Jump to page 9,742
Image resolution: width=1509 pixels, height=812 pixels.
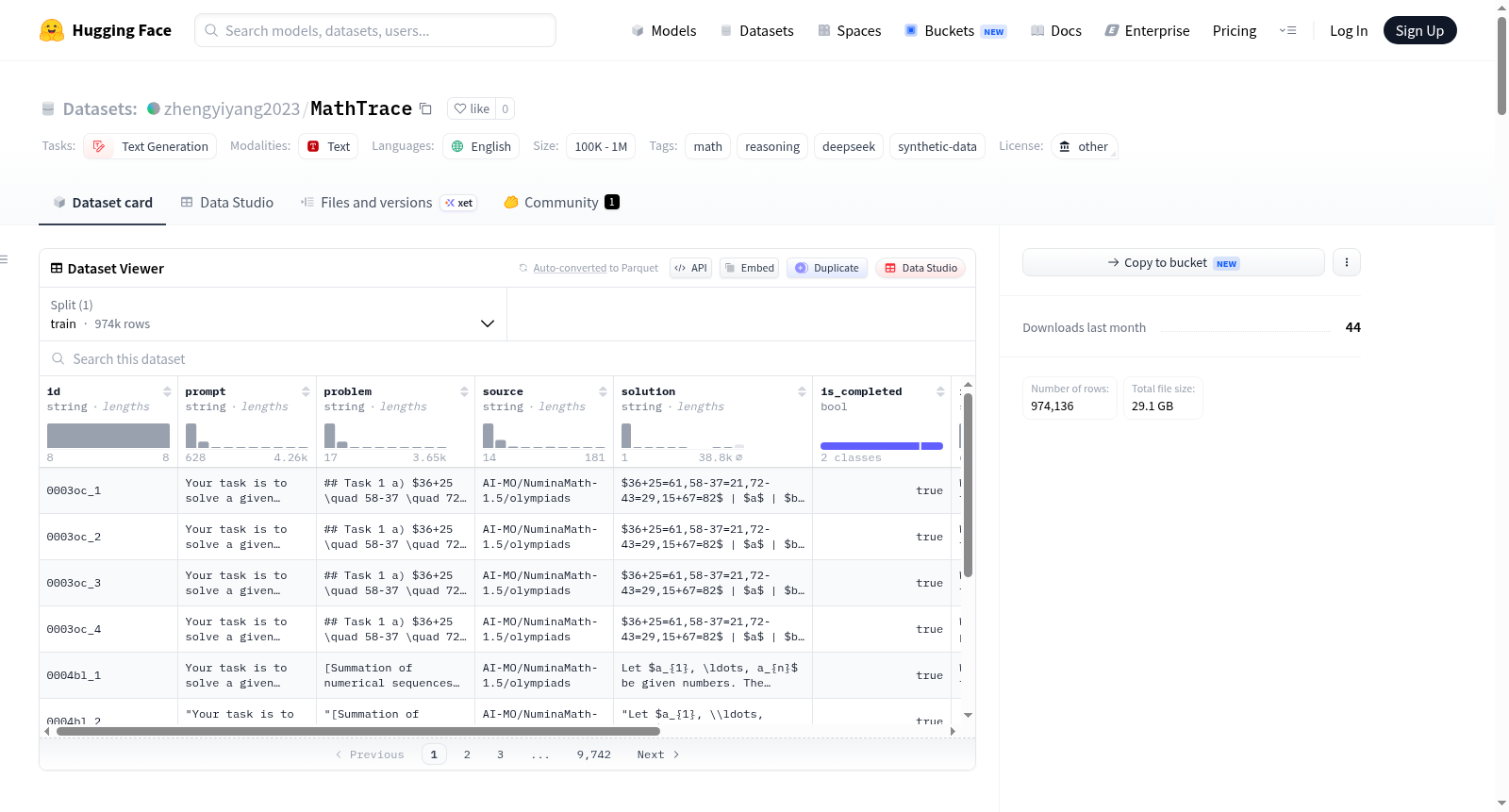pos(594,754)
